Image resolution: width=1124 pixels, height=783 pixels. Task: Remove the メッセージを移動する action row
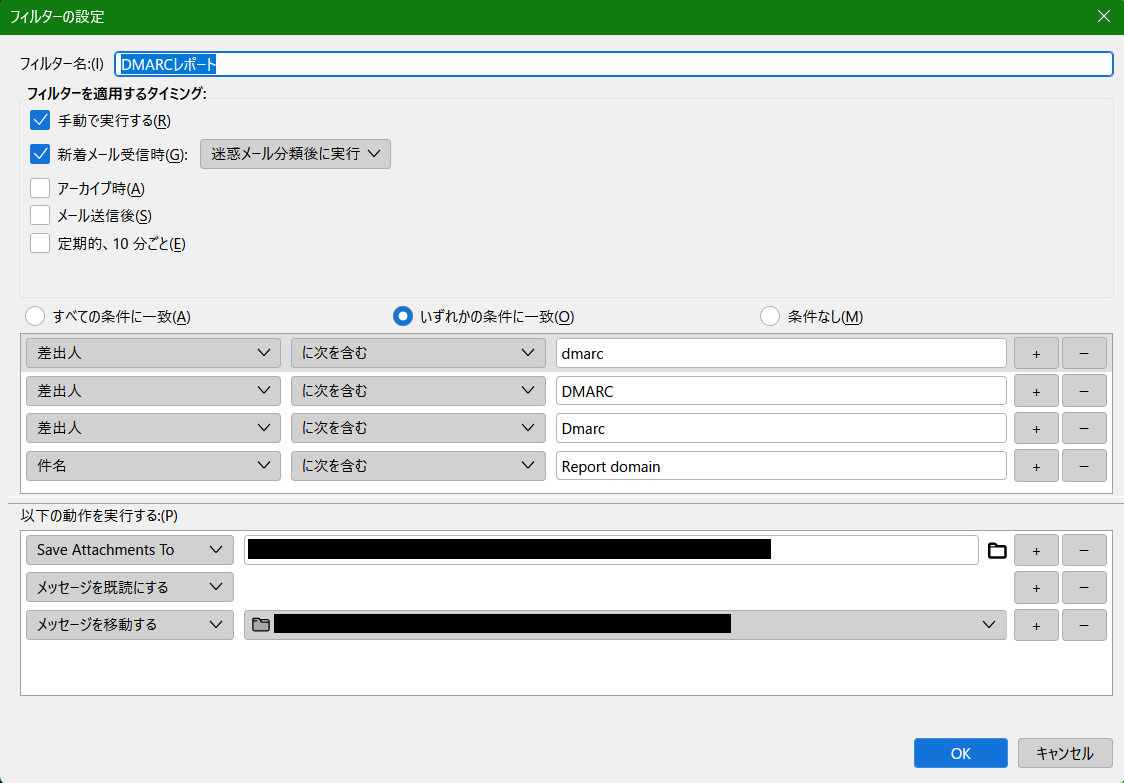[1084, 625]
